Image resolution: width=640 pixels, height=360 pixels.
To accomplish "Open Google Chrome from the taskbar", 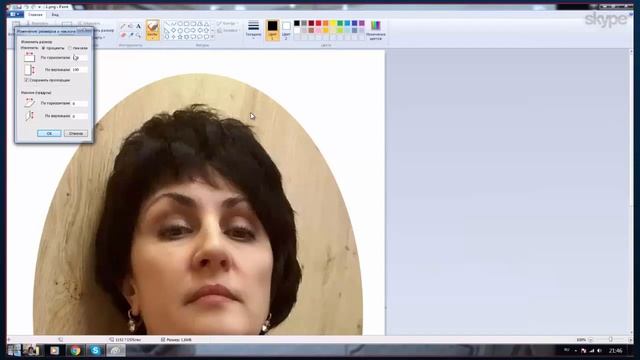I will coord(75,350).
